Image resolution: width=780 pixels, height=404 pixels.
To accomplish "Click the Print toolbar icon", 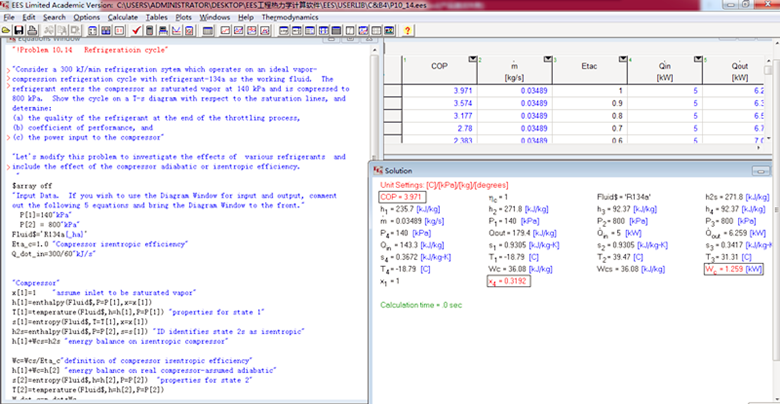I will pyautogui.click(x=33, y=30).
